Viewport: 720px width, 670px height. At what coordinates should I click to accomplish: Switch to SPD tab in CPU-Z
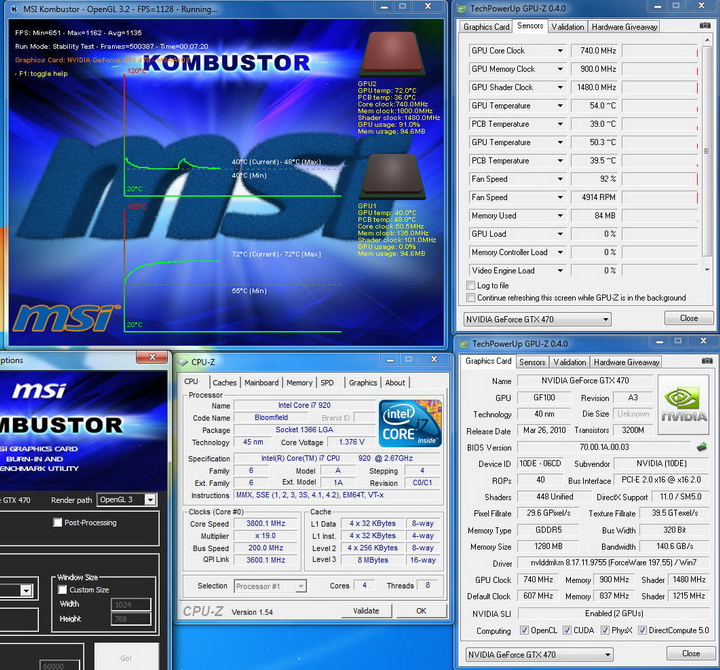click(x=327, y=383)
